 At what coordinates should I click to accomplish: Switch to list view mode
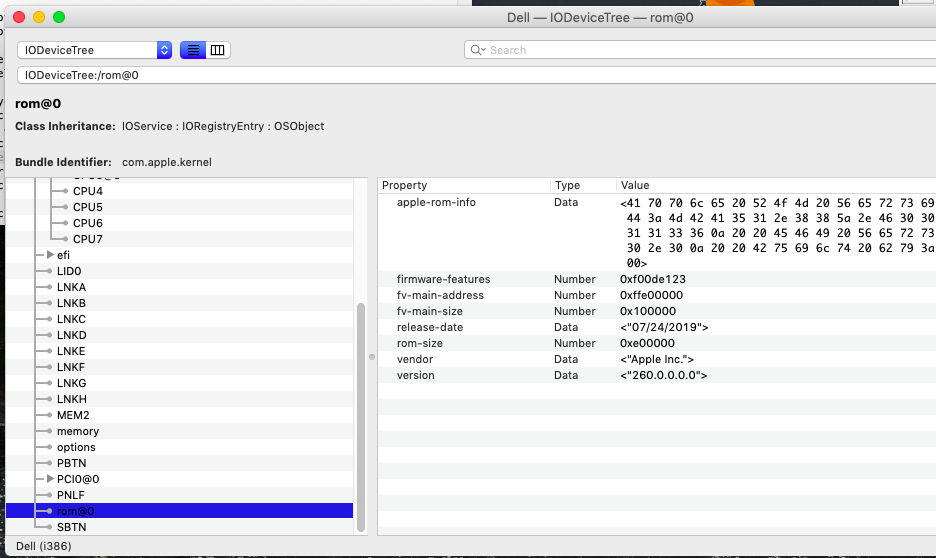tap(193, 50)
